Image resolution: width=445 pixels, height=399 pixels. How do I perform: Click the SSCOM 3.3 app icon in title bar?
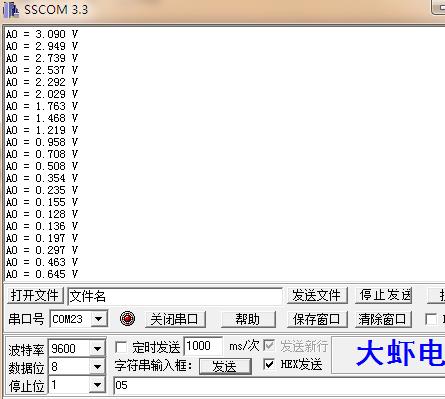10,10
